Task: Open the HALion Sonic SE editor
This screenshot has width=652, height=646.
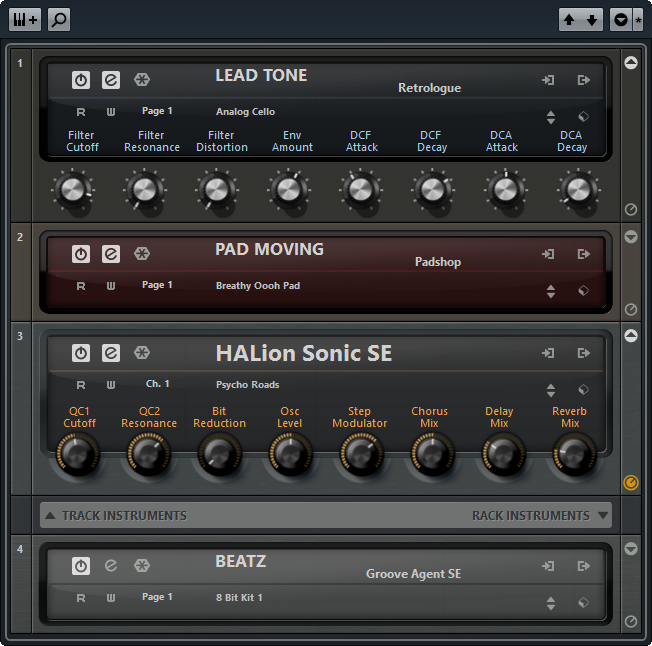Action: click(x=111, y=353)
